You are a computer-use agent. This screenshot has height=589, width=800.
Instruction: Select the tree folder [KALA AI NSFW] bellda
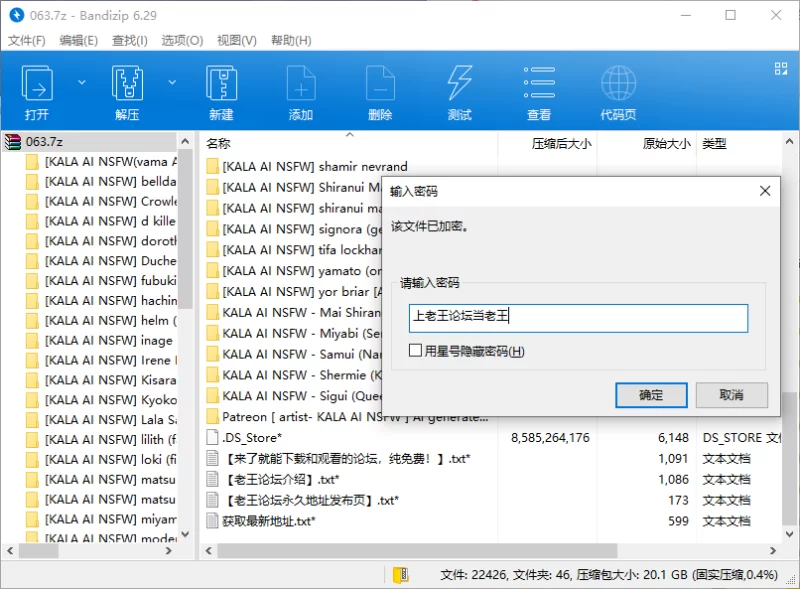(110, 181)
